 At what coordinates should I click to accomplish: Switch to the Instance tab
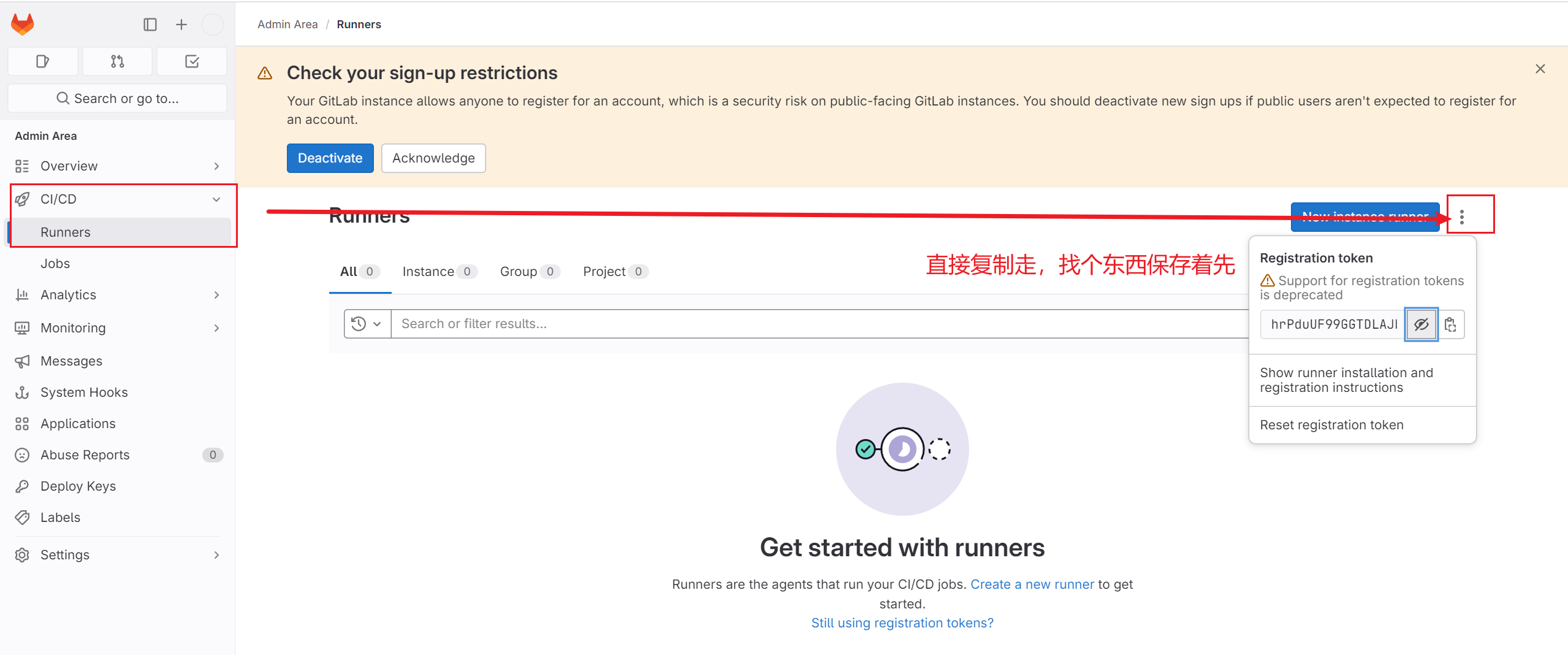click(x=439, y=272)
